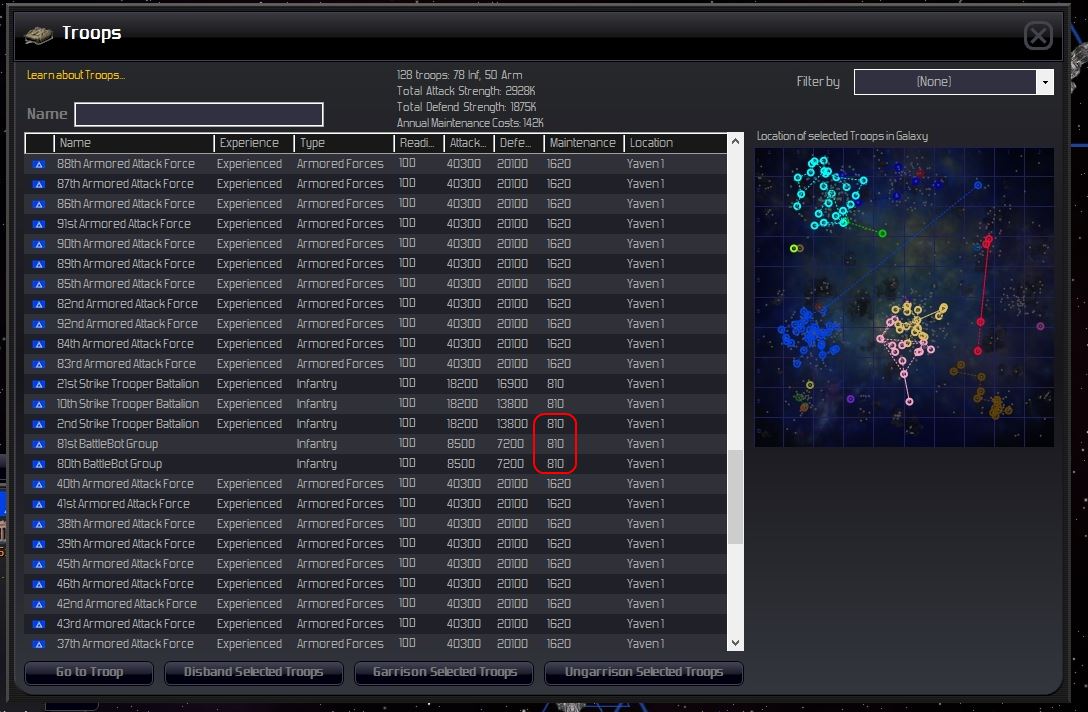Sort by Defend strength column header
Image resolution: width=1088 pixels, height=712 pixels.
(x=518, y=143)
